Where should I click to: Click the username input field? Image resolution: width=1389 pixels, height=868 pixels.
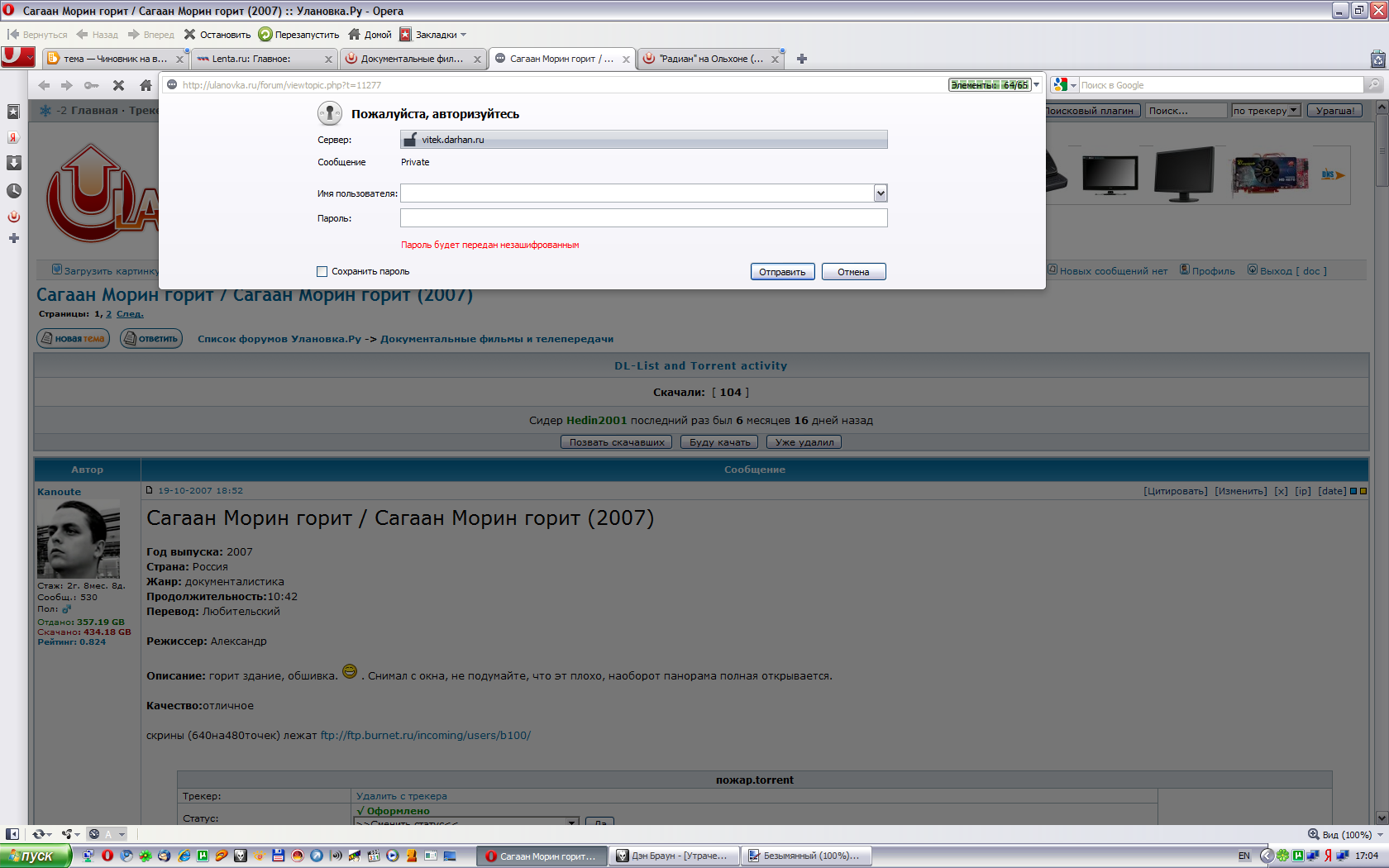[637, 193]
